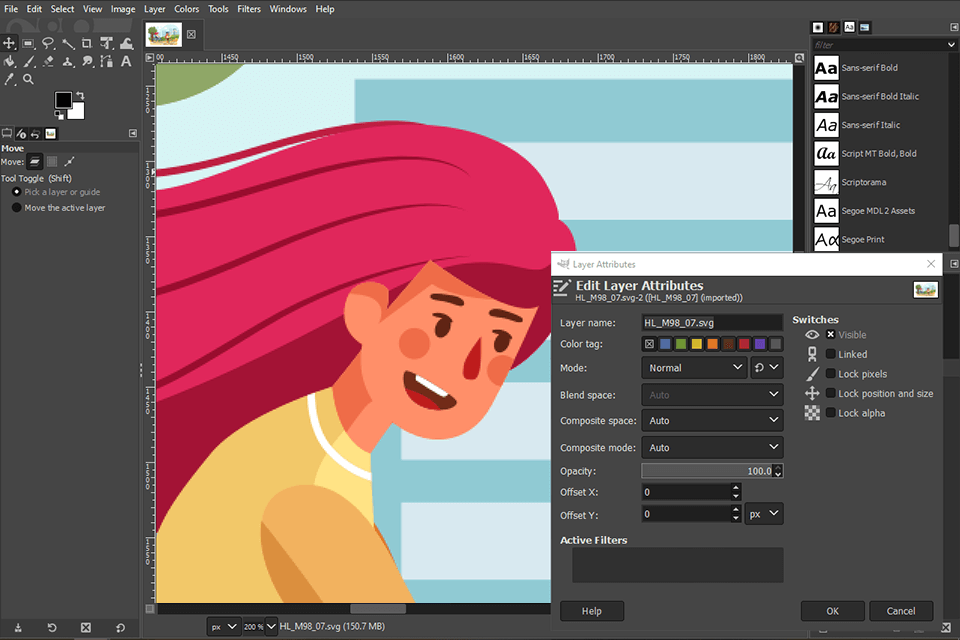Choose the Free Select lasso tool

coord(48,43)
